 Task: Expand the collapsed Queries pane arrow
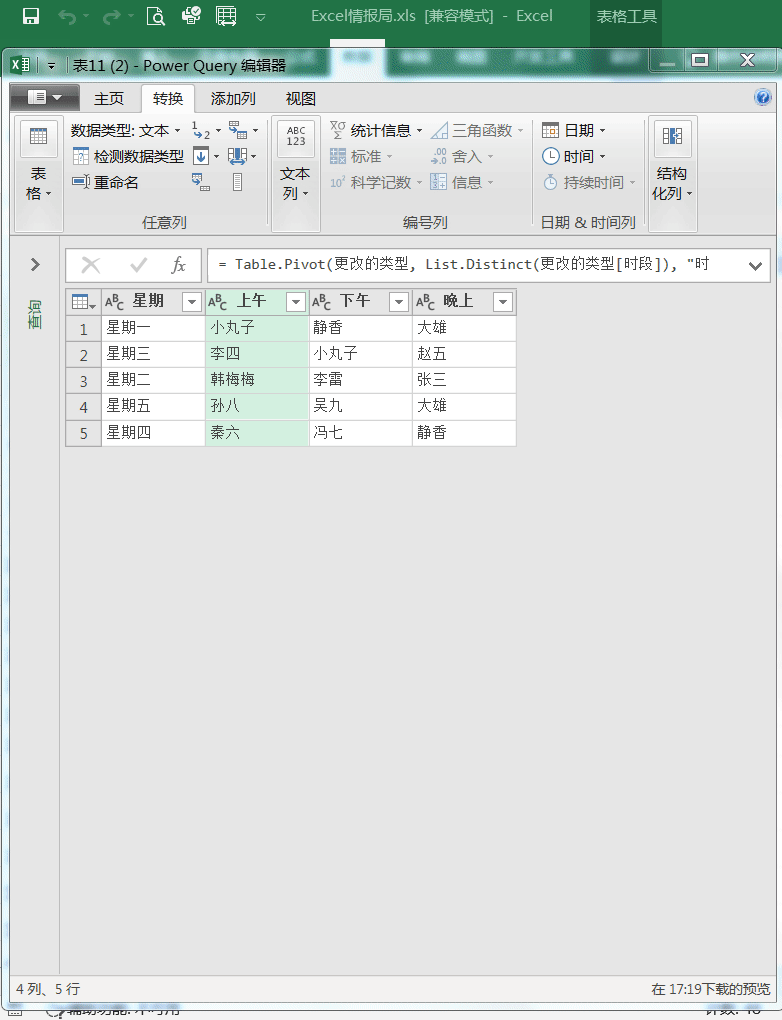[35, 265]
